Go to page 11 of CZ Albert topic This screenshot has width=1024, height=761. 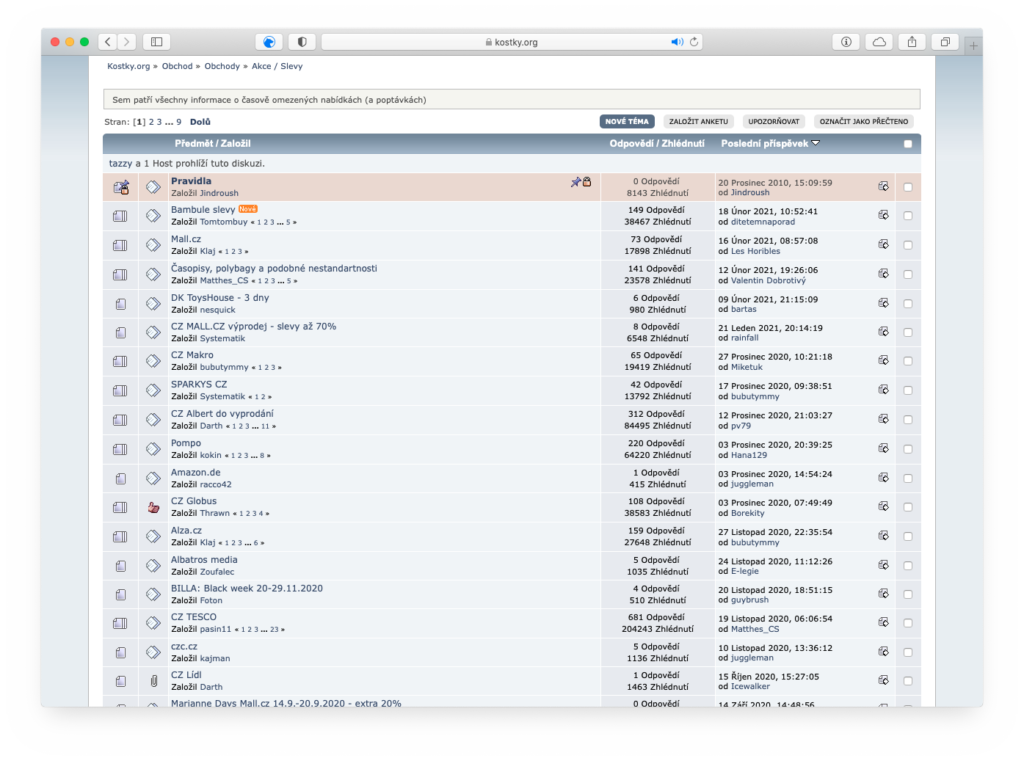(265, 427)
